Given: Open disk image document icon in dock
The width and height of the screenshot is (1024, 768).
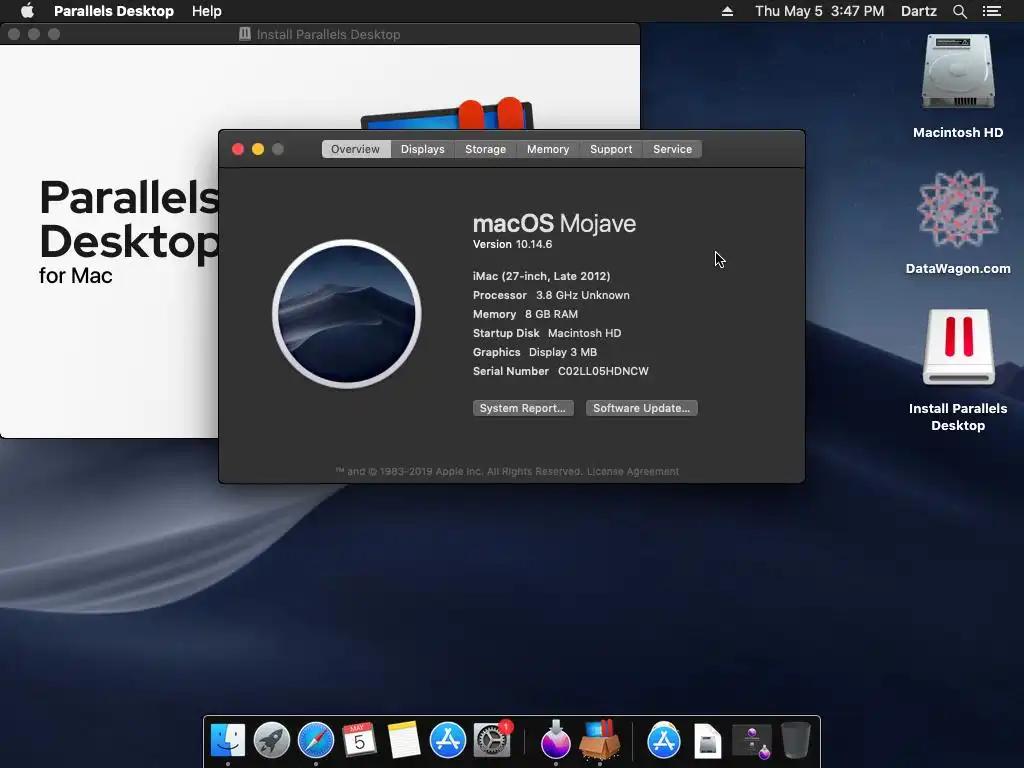Looking at the screenshot, I should click(707, 741).
